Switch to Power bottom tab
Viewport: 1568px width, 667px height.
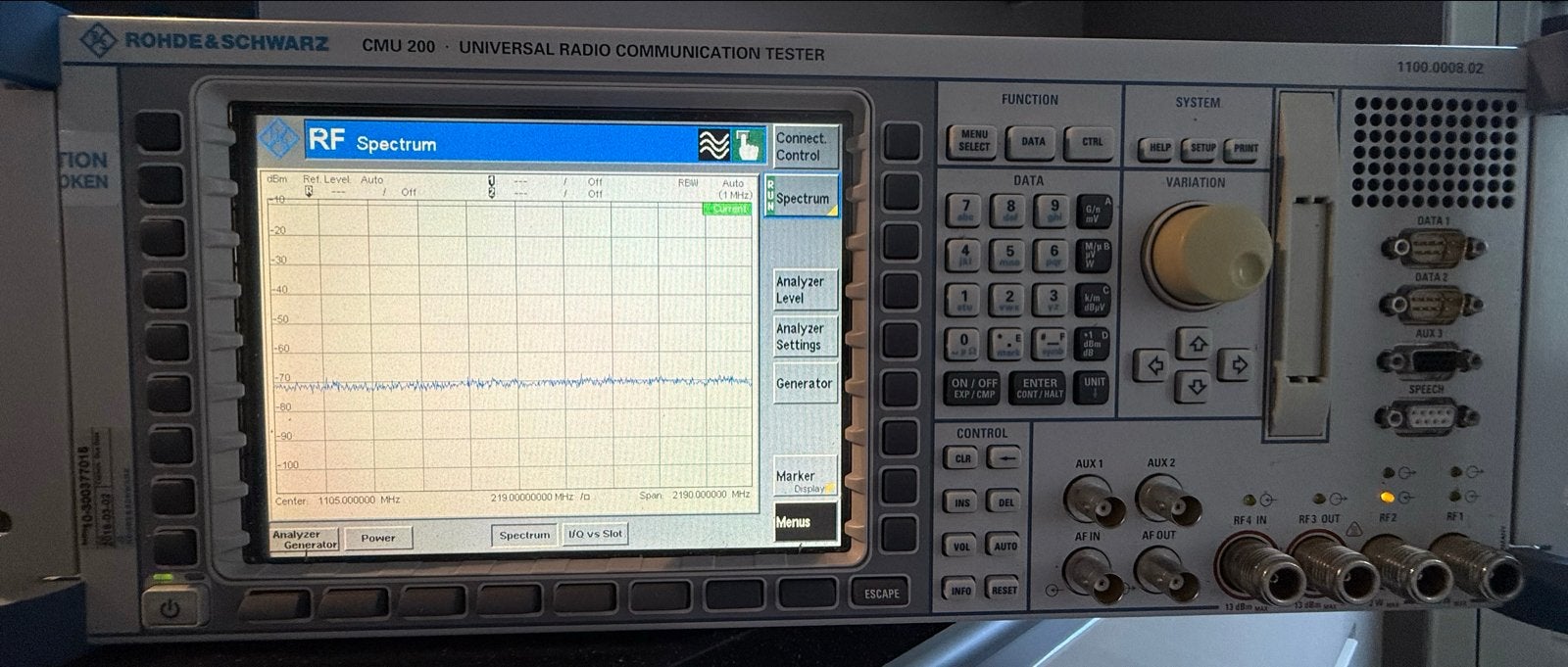point(378,538)
